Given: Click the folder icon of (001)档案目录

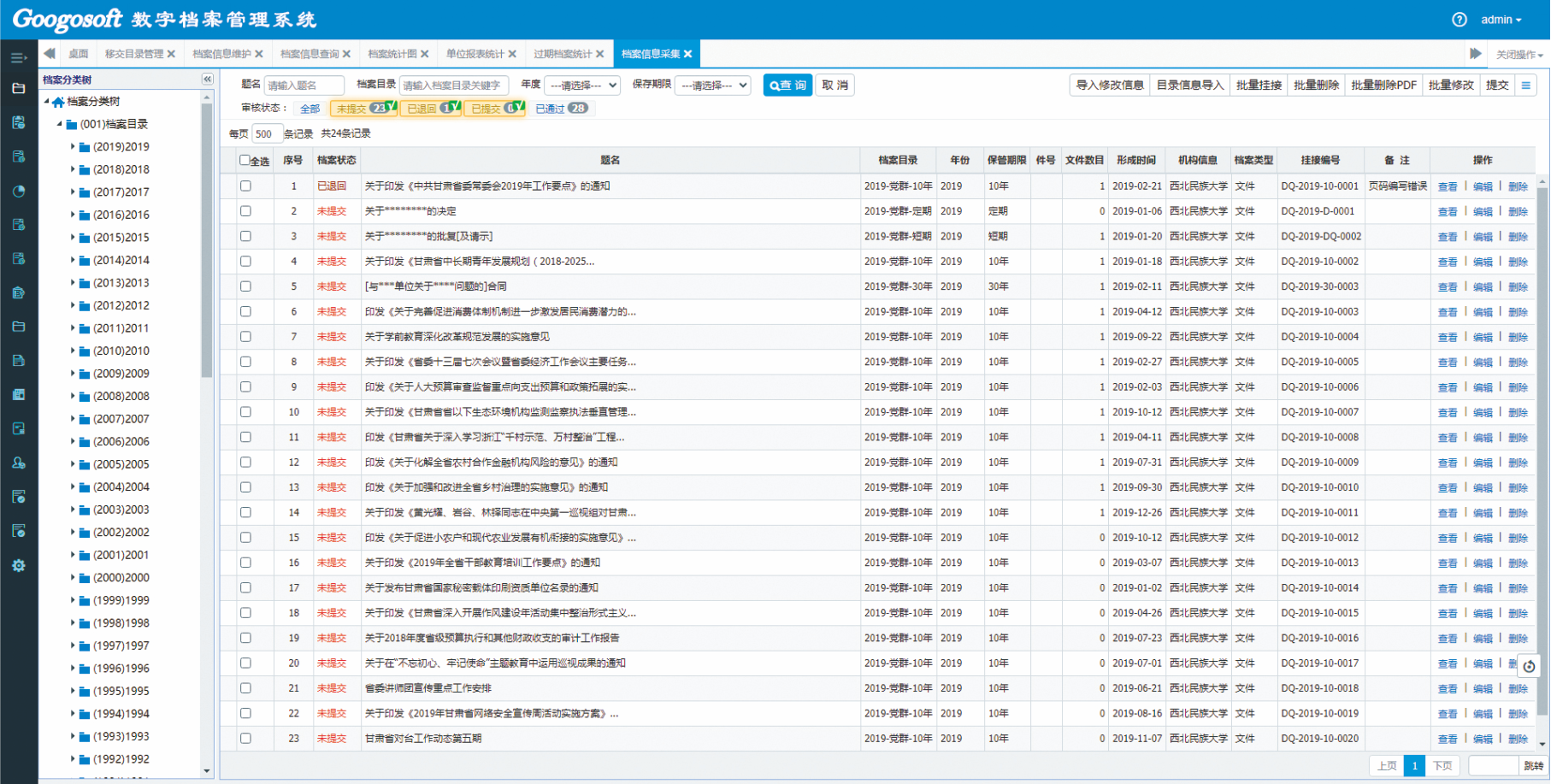Looking at the screenshot, I should click(x=72, y=125).
